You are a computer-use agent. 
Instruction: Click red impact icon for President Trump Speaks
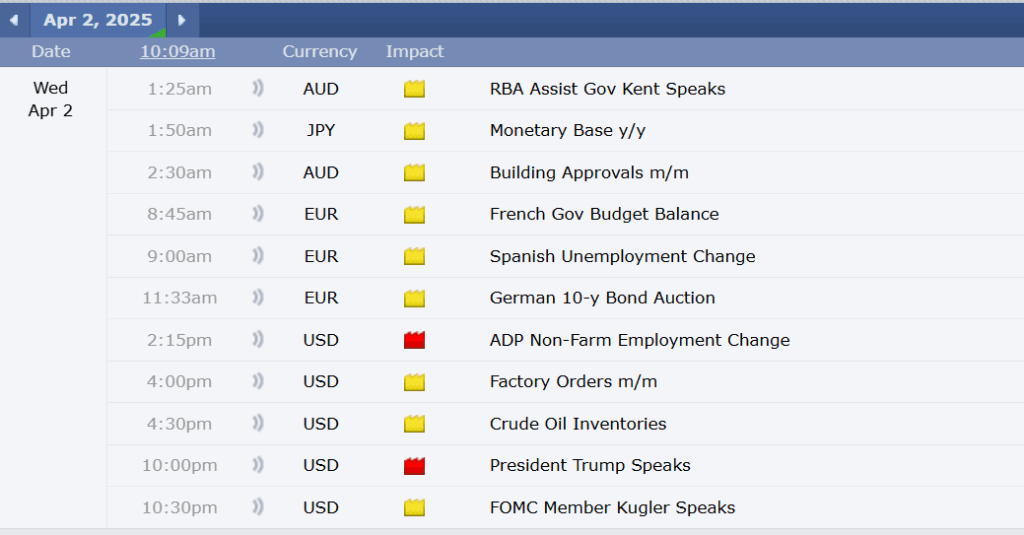tap(414, 465)
